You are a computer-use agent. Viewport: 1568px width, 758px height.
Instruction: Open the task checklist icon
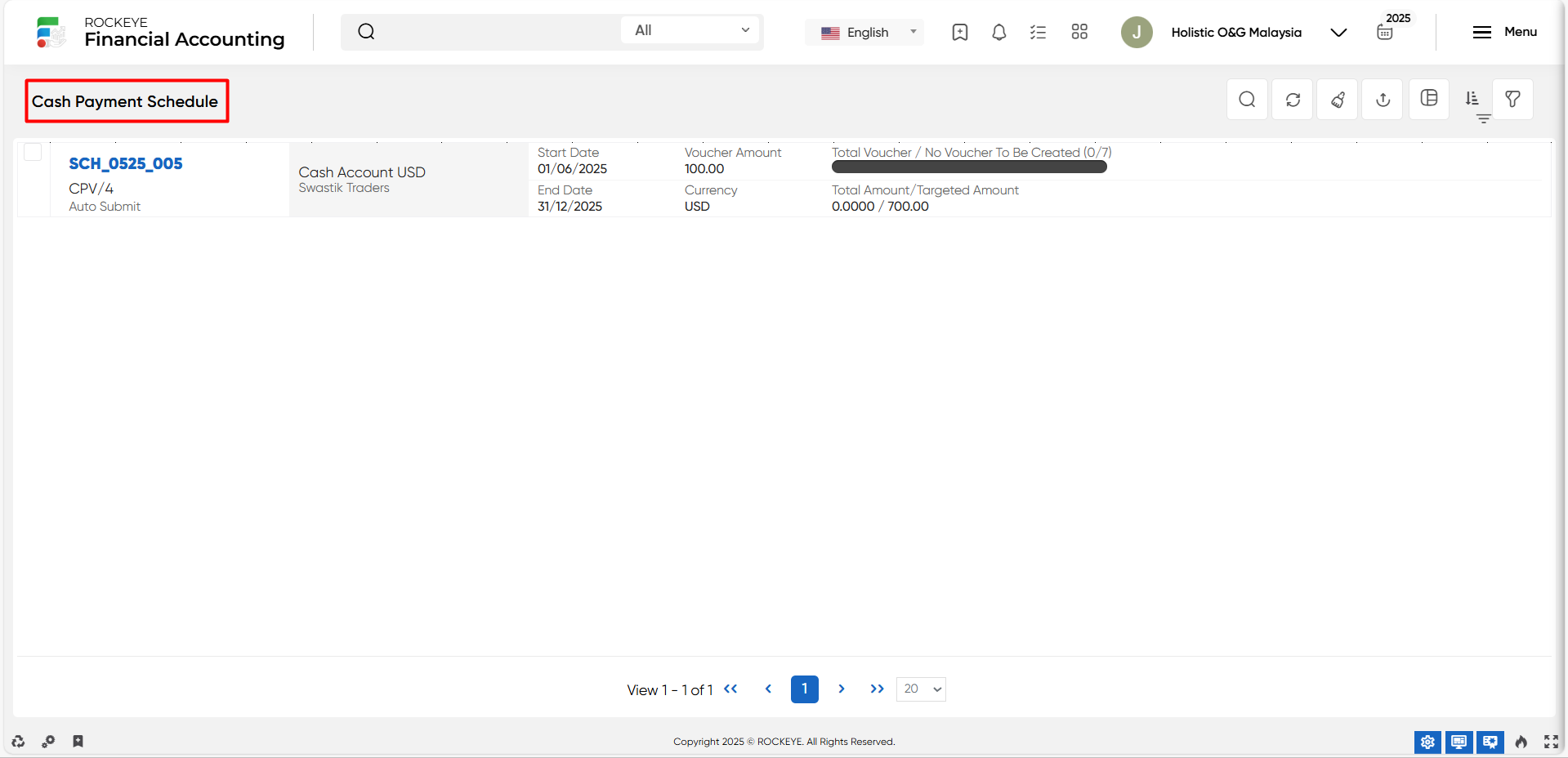tap(1038, 33)
